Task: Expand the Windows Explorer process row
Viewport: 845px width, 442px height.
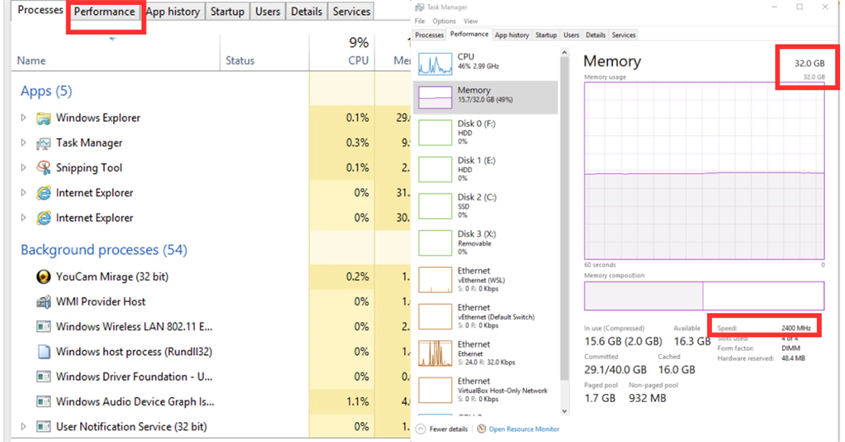Action: click(x=24, y=118)
